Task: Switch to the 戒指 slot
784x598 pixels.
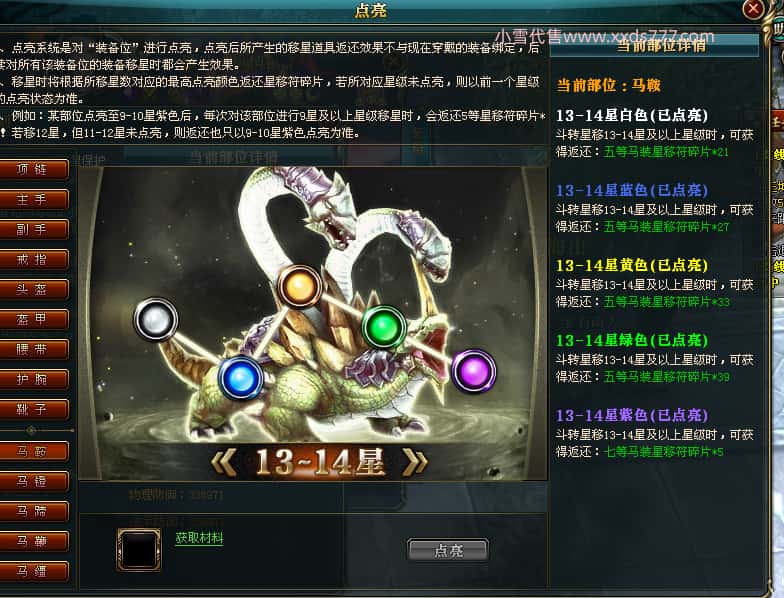Action: 32,260
